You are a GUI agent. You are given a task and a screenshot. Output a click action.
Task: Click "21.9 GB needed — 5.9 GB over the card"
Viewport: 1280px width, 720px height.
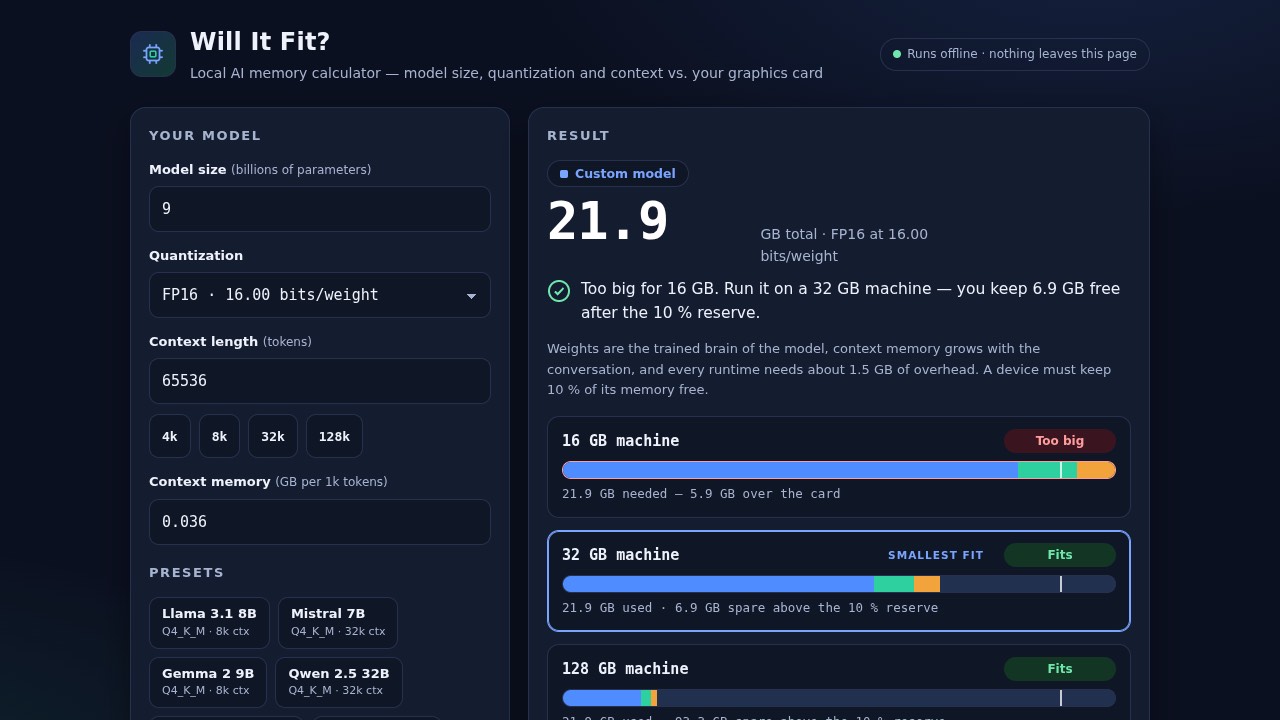coord(701,494)
